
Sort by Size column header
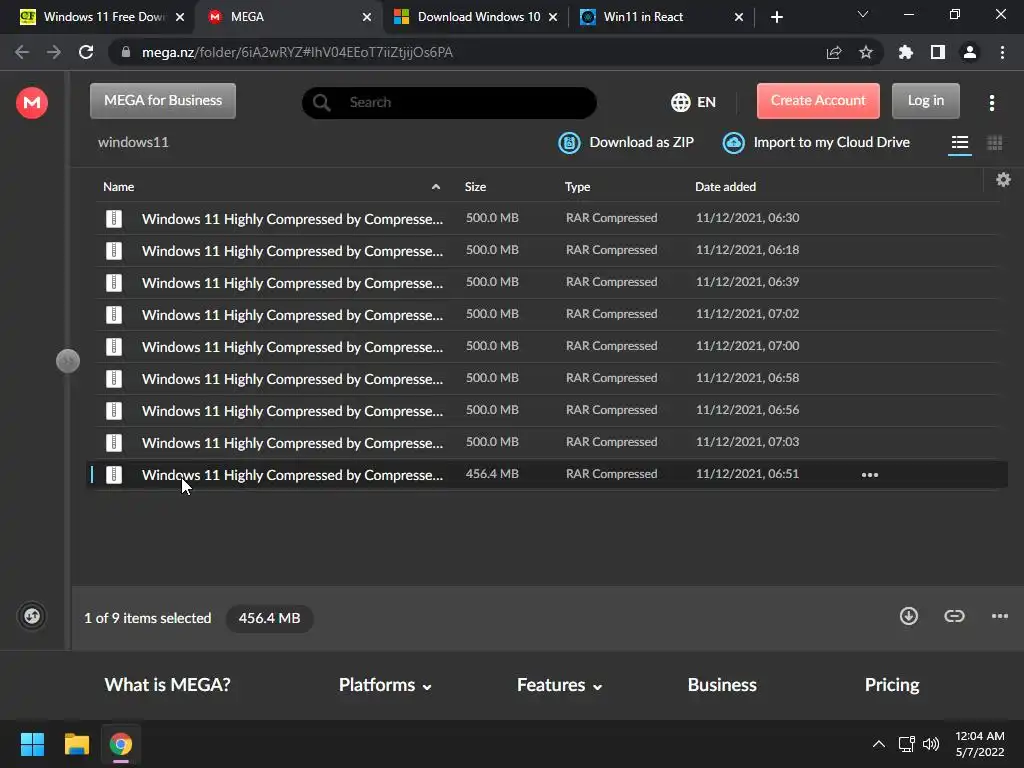point(475,187)
